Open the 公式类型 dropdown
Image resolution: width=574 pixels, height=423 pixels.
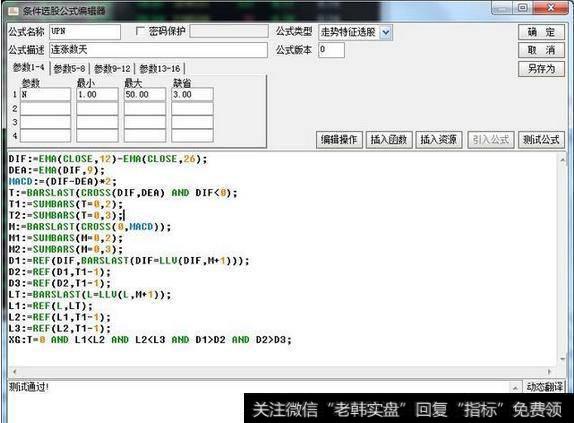[x=385, y=33]
